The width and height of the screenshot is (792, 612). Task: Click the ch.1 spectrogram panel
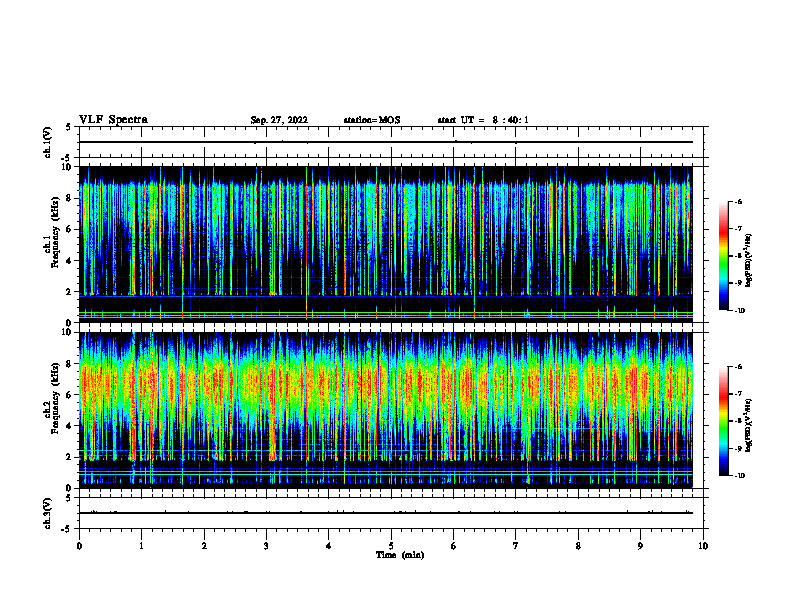click(385, 244)
